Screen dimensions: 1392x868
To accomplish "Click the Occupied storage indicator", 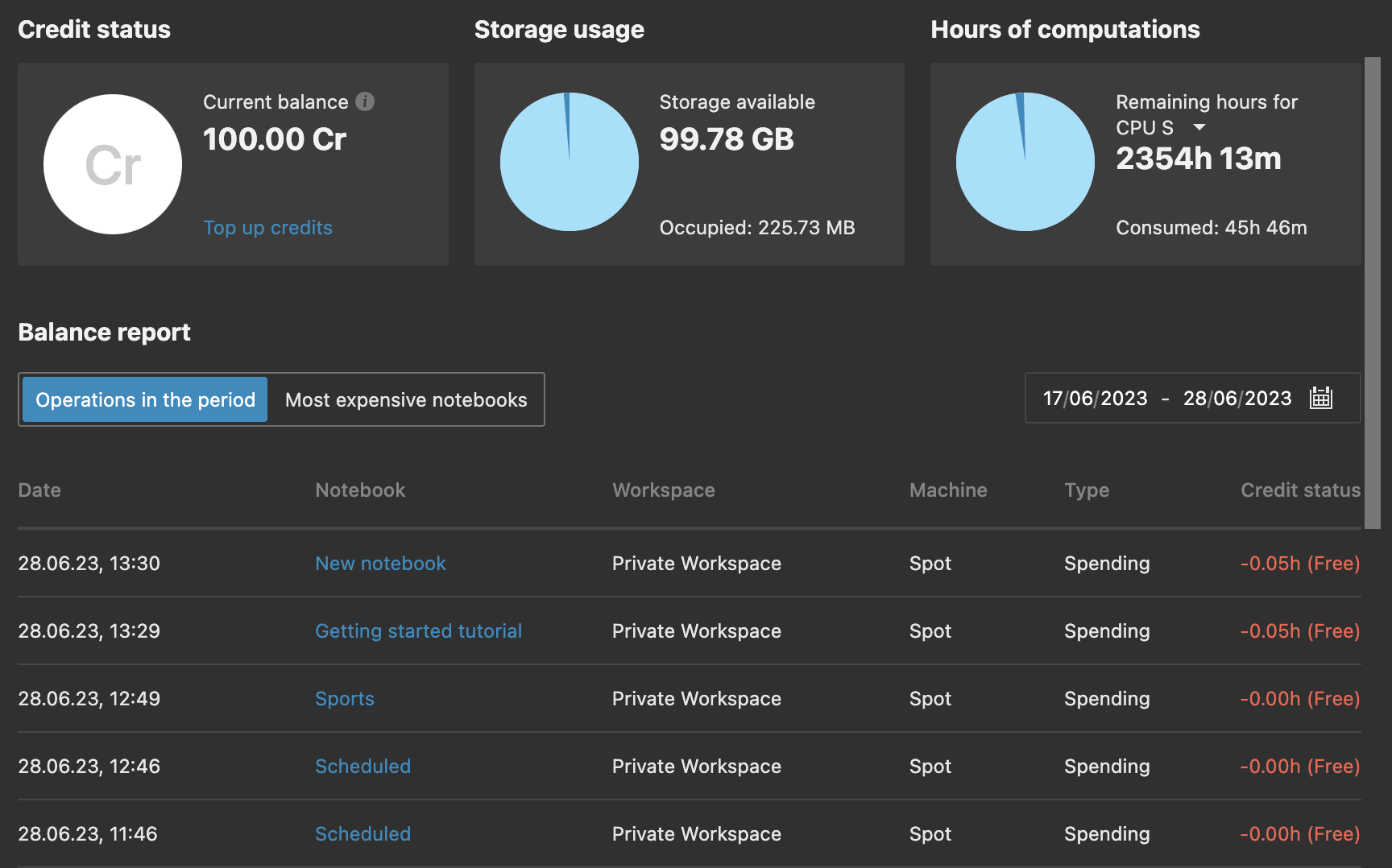I will [x=757, y=228].
